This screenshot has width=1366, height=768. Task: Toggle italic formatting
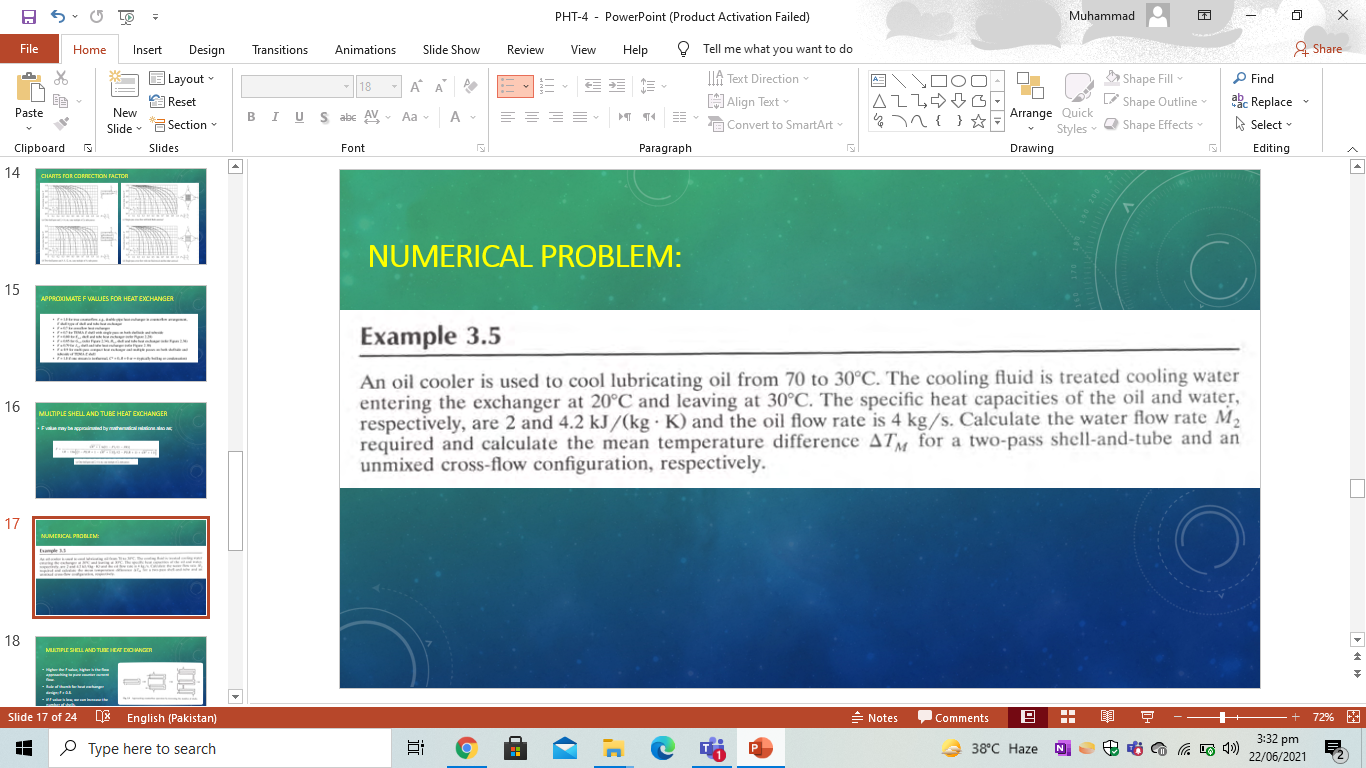click(274, 117)
